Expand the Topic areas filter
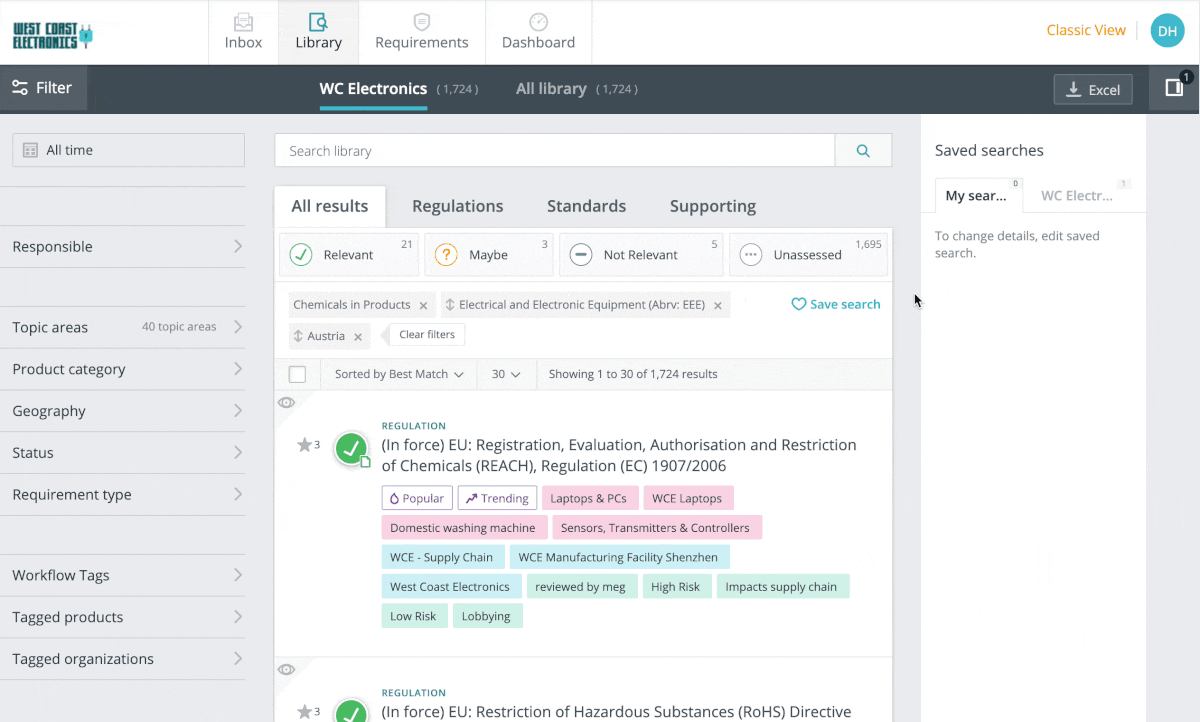The width and height of the screenshot is (1200, 722). pos(128,327)
